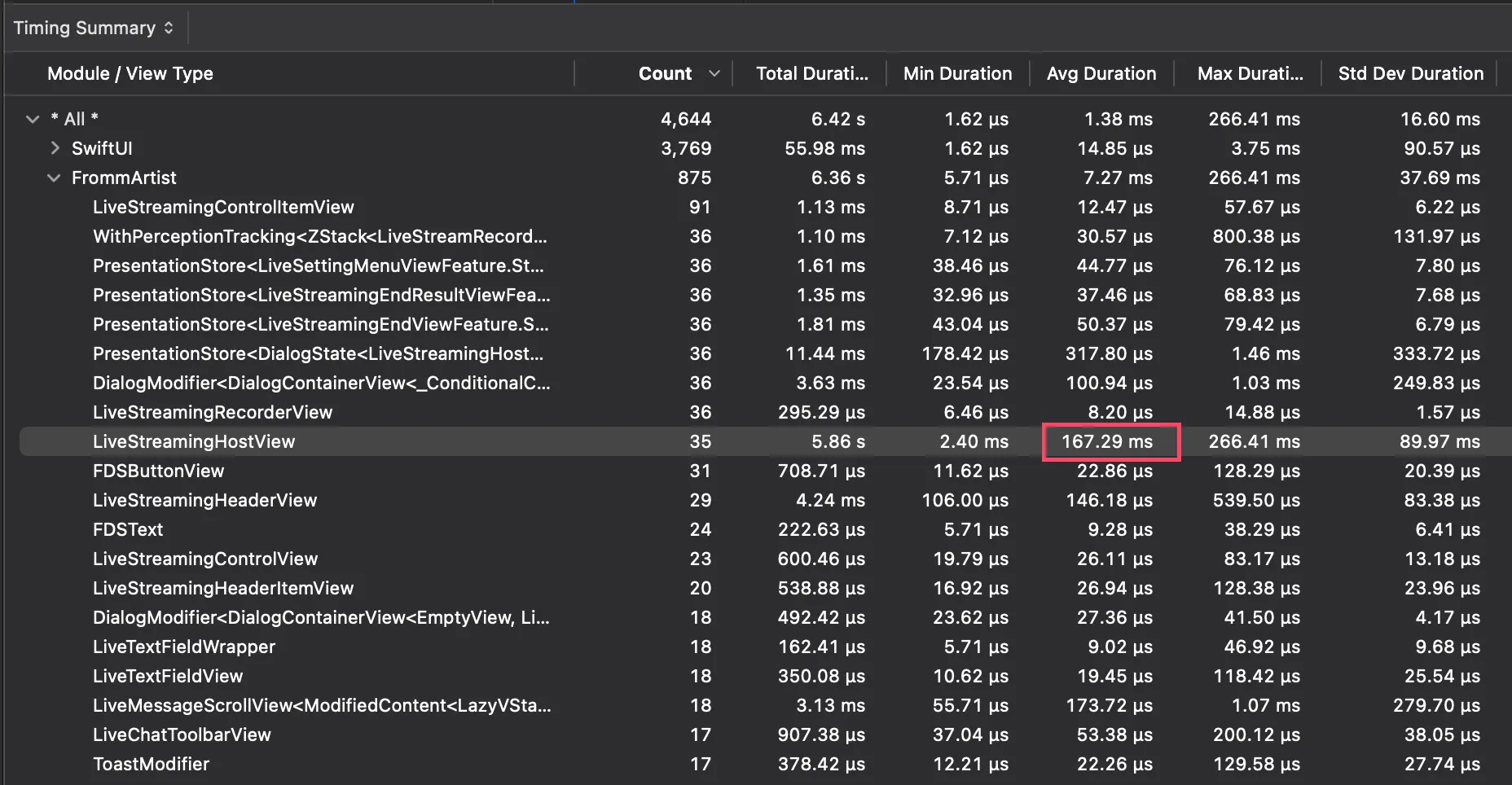Sort by Max Duration column header
Screen dimensions: 1512x785
coord(1250,73)
